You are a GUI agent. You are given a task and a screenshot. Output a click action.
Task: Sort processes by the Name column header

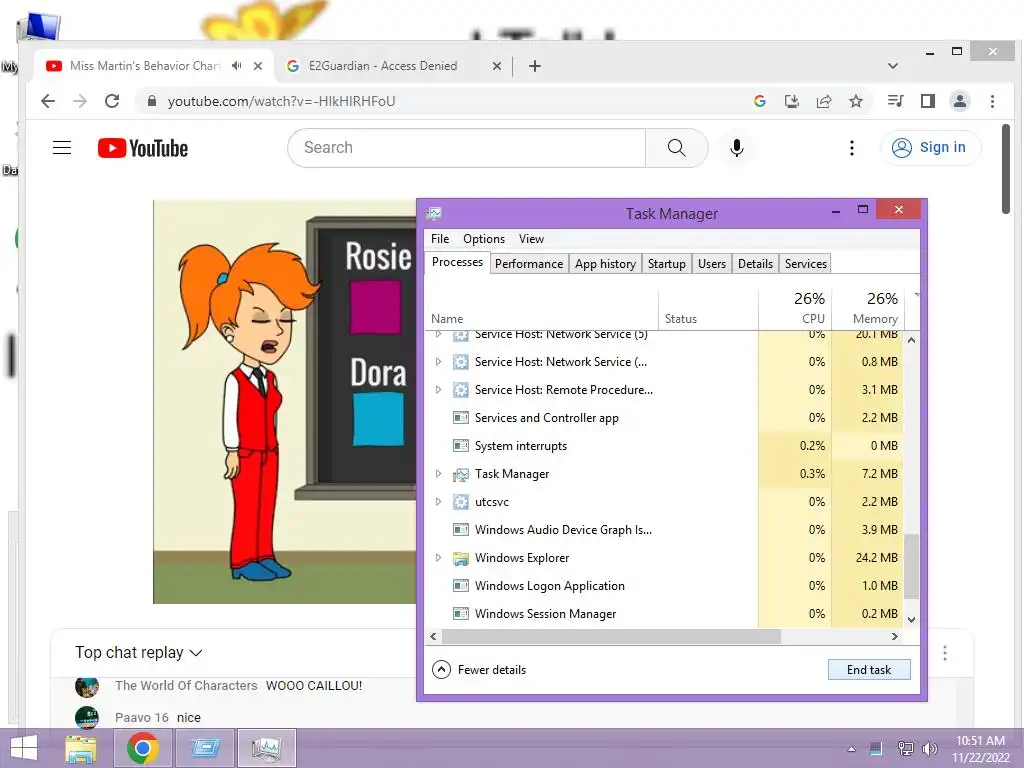click(x=541, y=308)
